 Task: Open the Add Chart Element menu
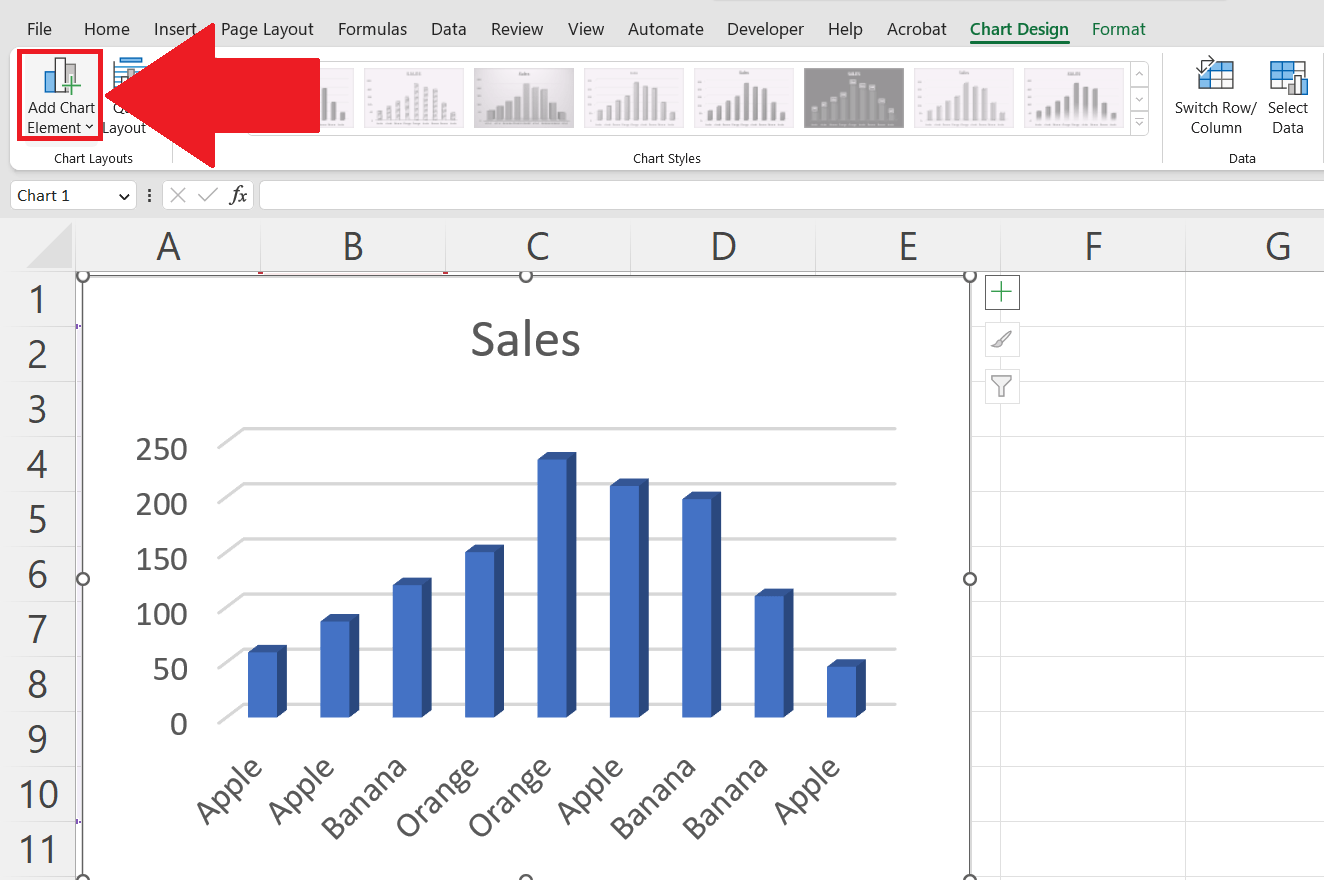pos(61,97)
